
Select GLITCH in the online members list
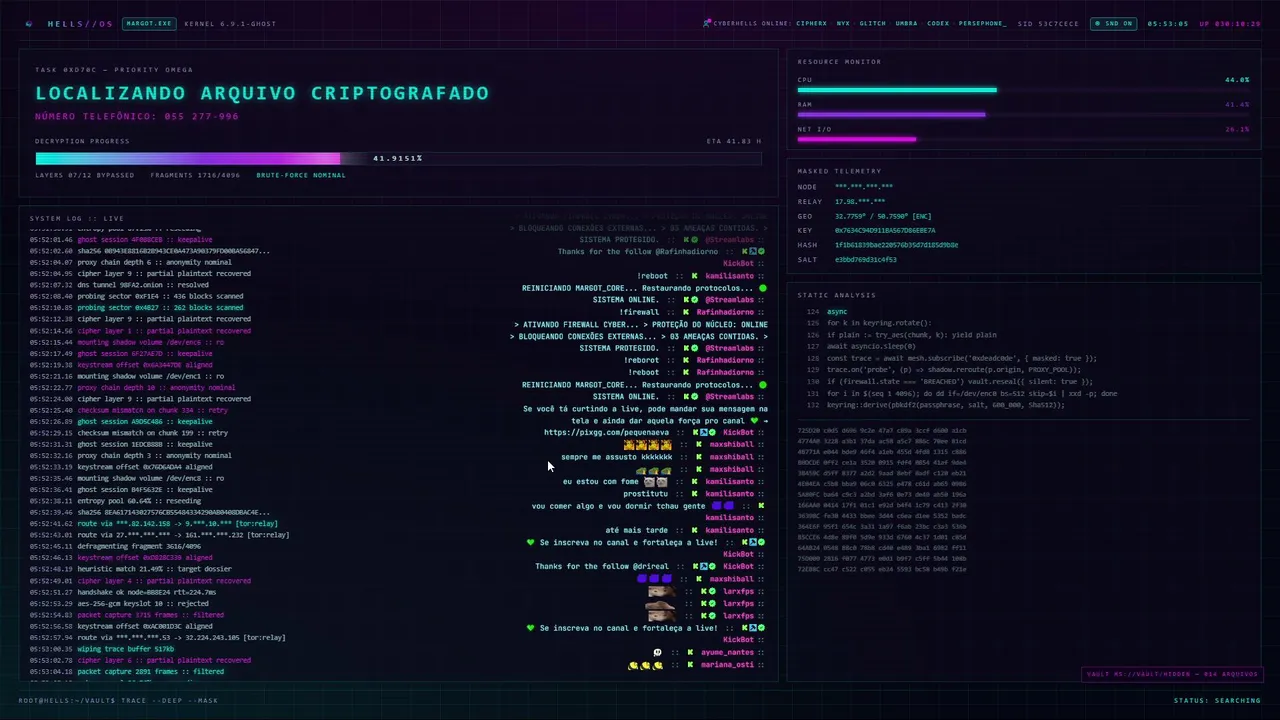click(872, 23)
